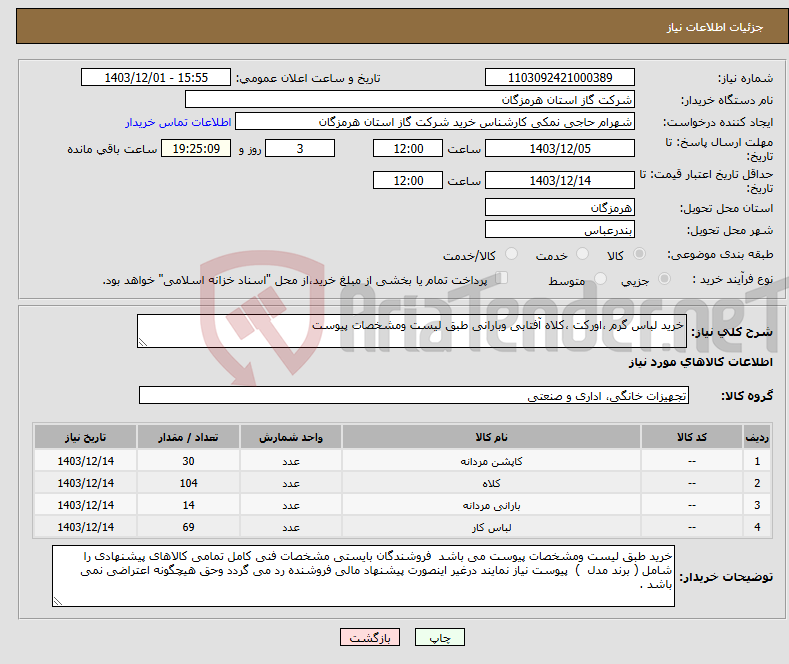
Task: Click the نام کالا column header
Action: 491,437
